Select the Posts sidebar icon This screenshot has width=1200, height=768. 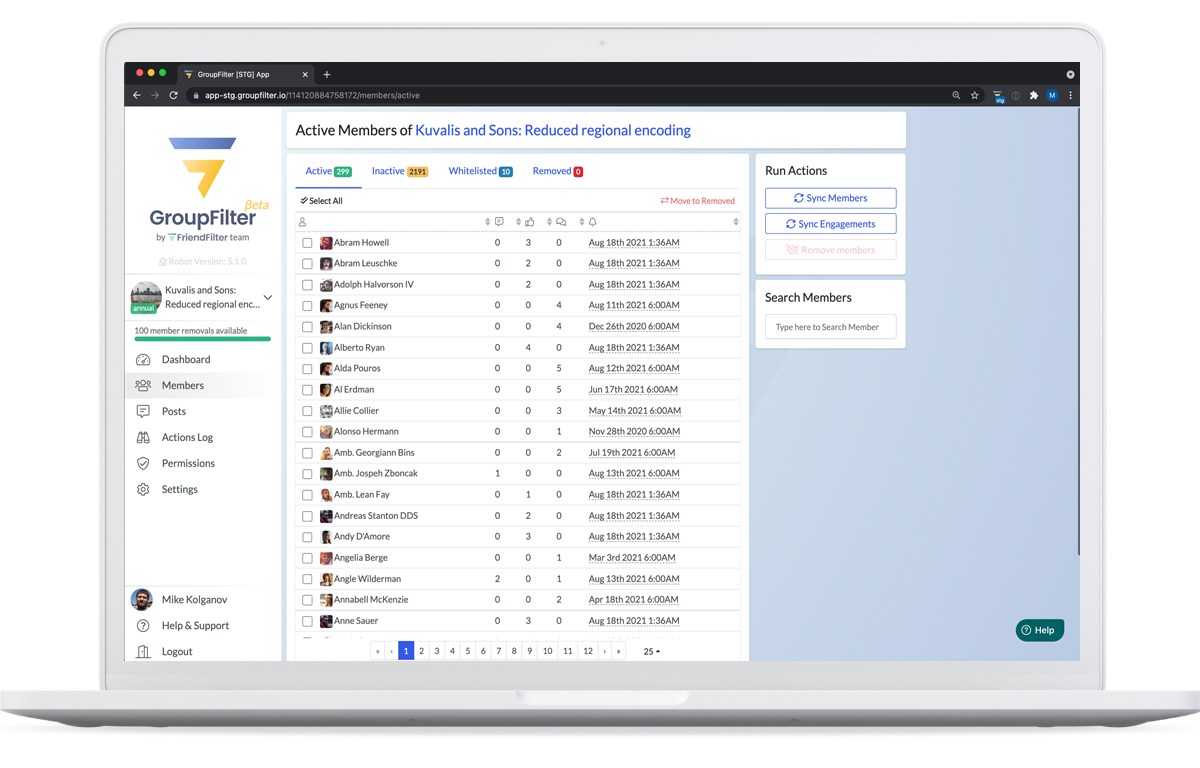[x=143, y=411]
